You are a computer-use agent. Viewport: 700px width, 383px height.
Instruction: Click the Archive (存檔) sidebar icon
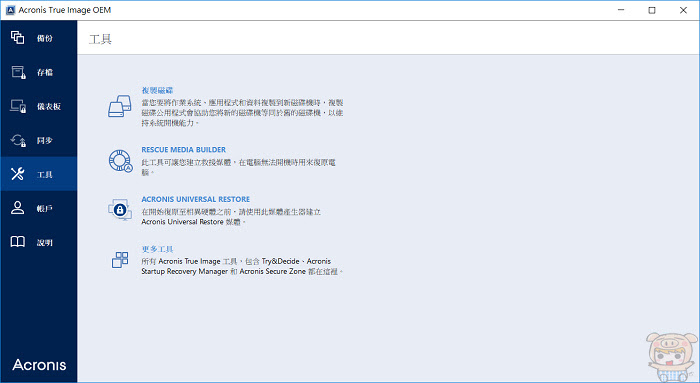(18, 72)
